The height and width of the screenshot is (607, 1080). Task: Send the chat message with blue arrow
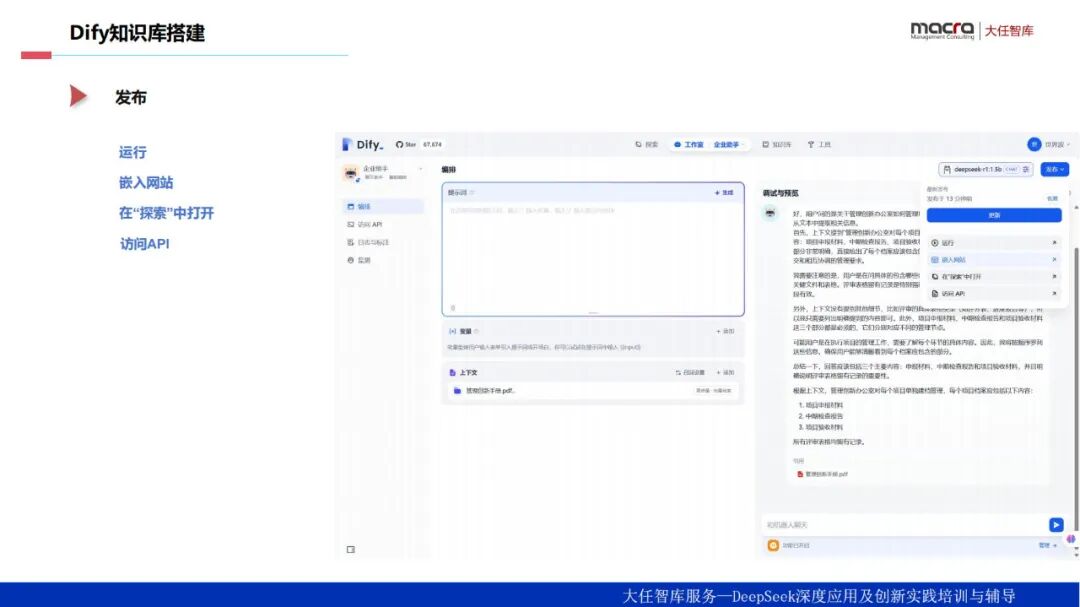pos(1056,525)
